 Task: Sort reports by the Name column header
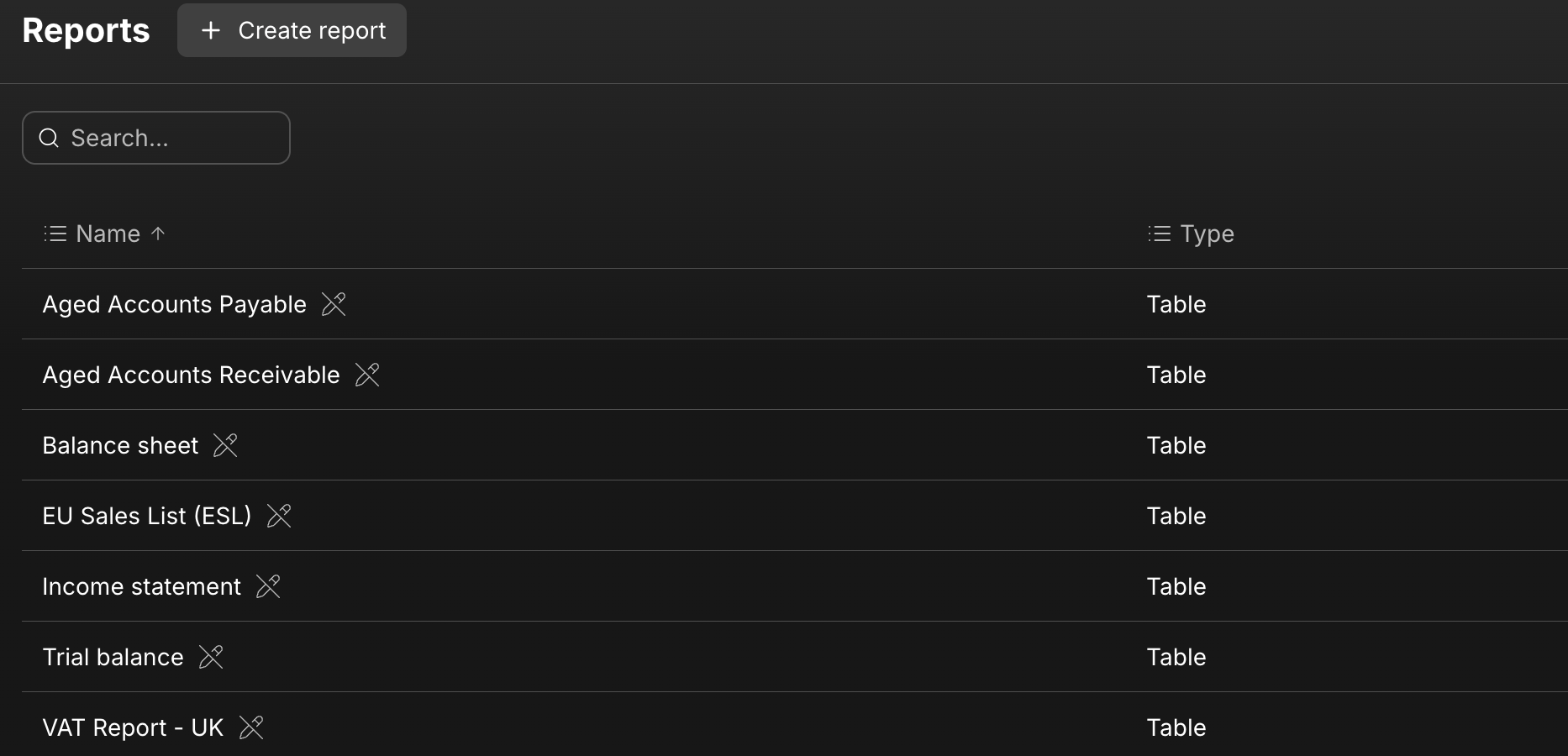pyautogui.click(x=108, y=234)
